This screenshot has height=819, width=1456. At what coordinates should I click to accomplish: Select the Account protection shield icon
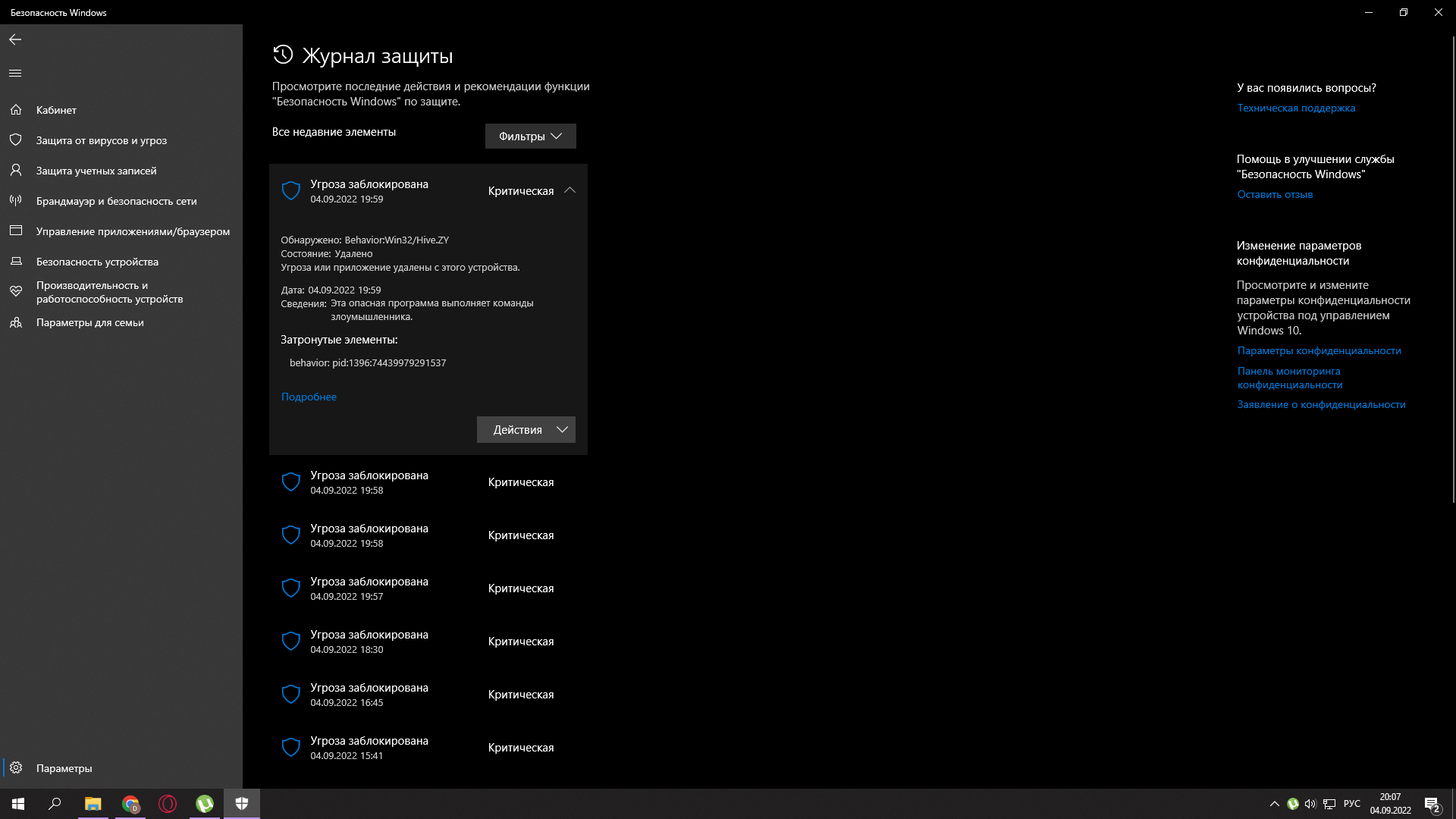(x=16, y=170)
